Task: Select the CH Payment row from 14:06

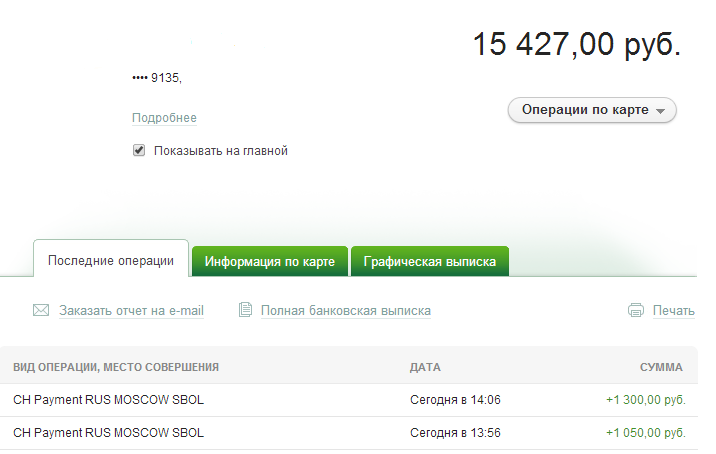Action: tap(349, 400)
